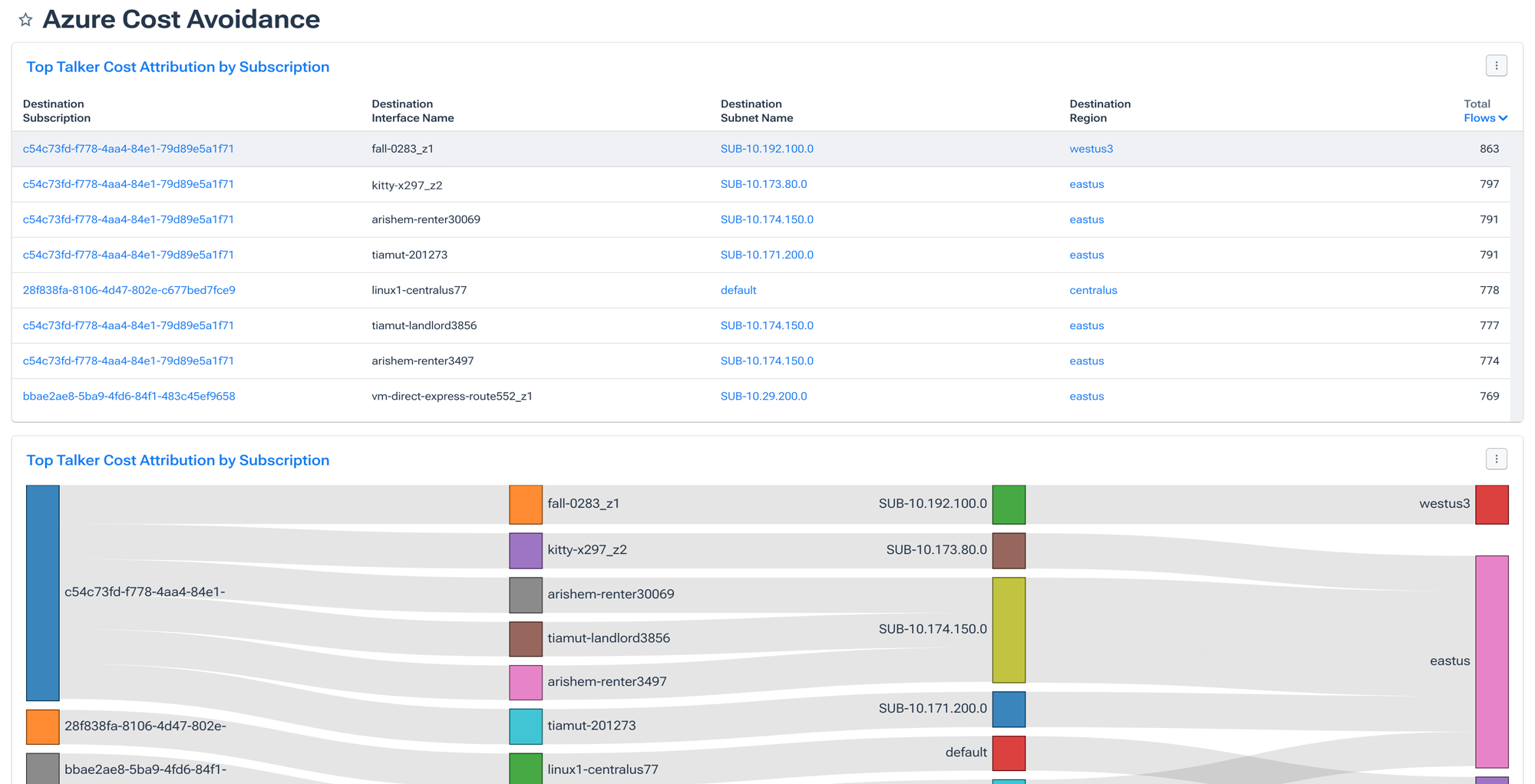Screen dimensions: 1535x784
Task: Open the default subnet link in linux1-centralus77 row
Action: click(738, 290)
